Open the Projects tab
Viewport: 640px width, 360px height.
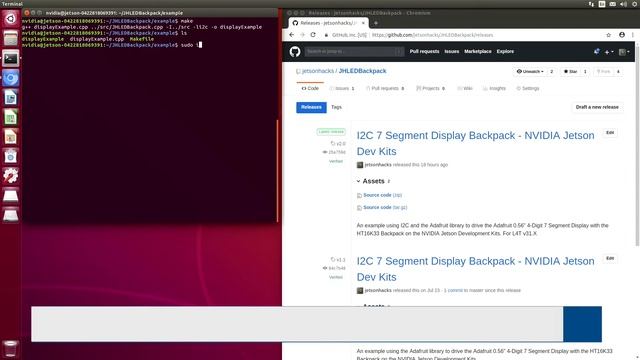[431, 88]
